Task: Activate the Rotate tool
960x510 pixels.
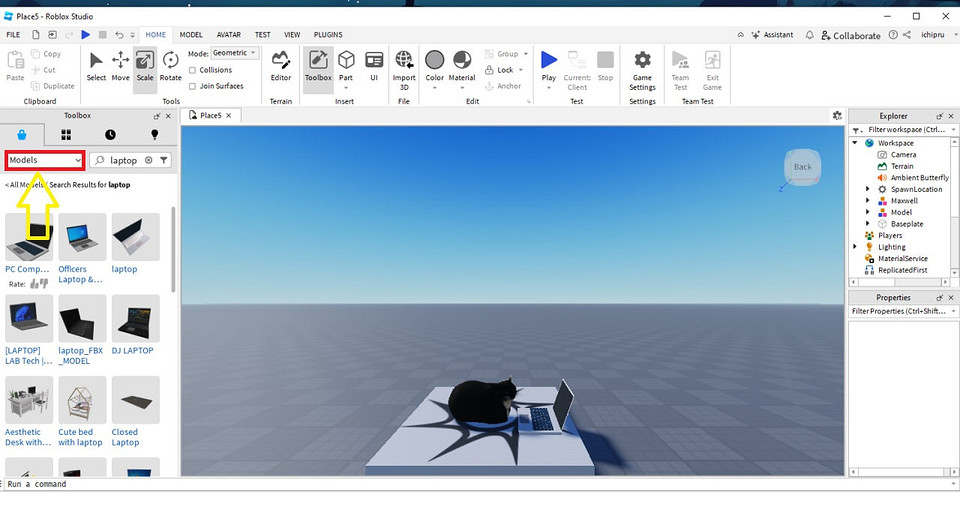Action: point(171,65)
